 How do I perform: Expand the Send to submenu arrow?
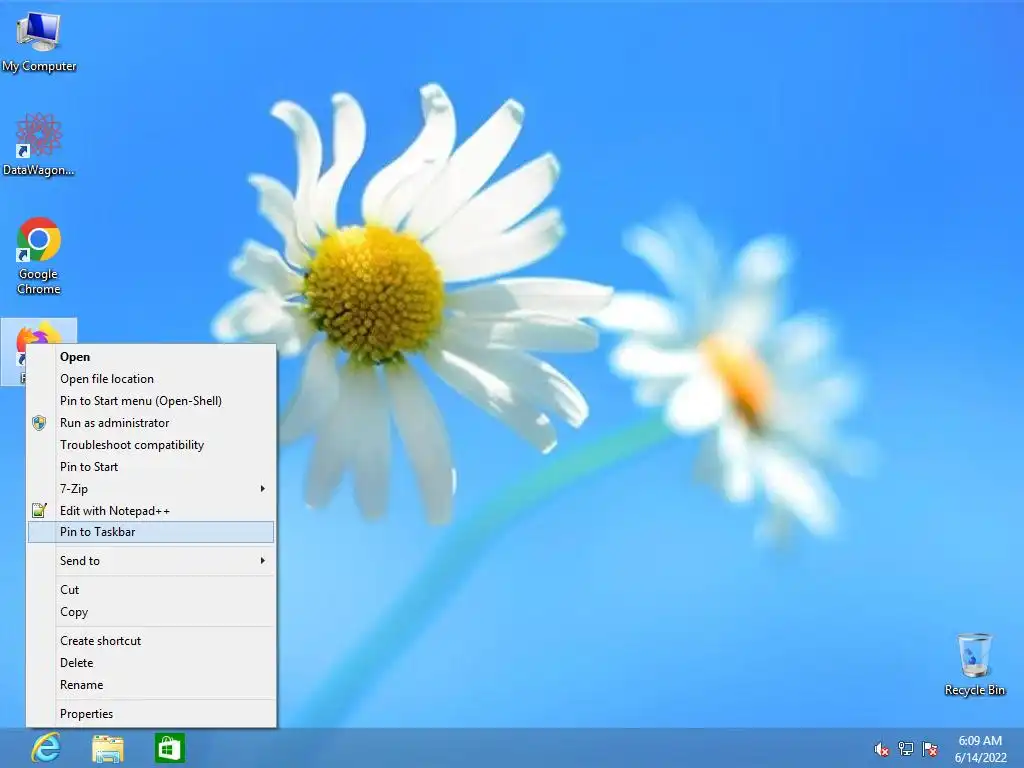click(x=263, y=560)
